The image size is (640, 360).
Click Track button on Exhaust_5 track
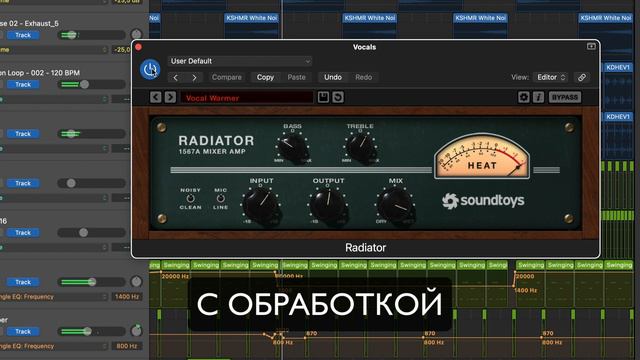pos(23,35)
